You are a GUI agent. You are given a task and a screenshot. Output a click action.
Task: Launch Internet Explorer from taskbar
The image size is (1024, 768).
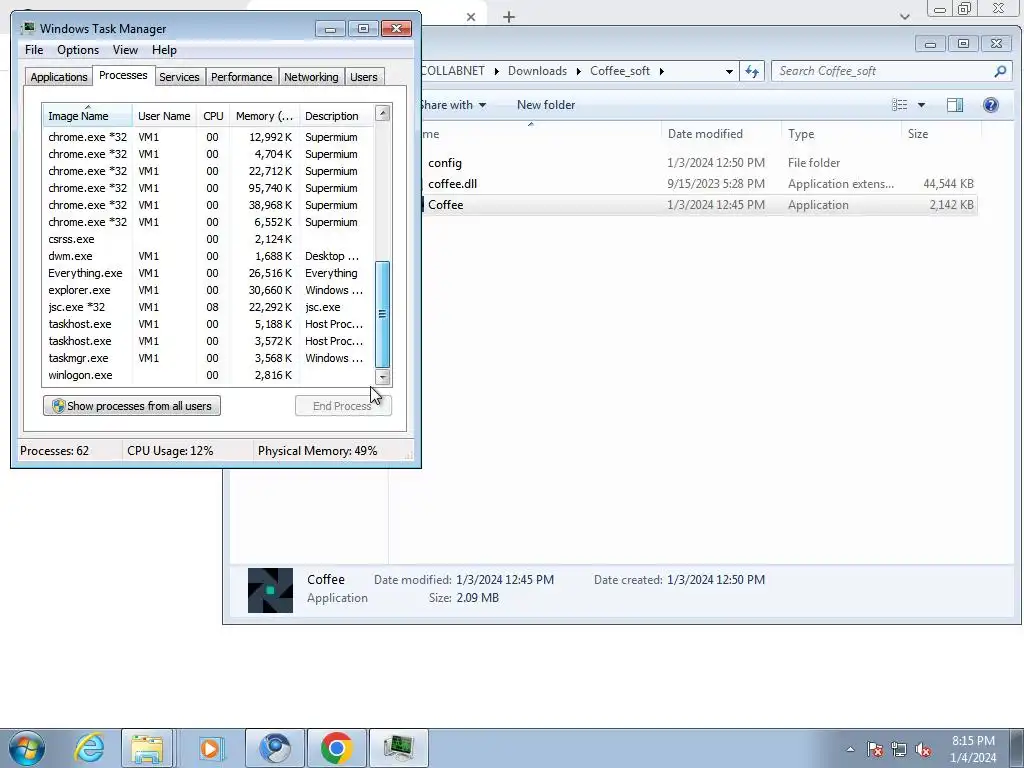pos(89,748)
